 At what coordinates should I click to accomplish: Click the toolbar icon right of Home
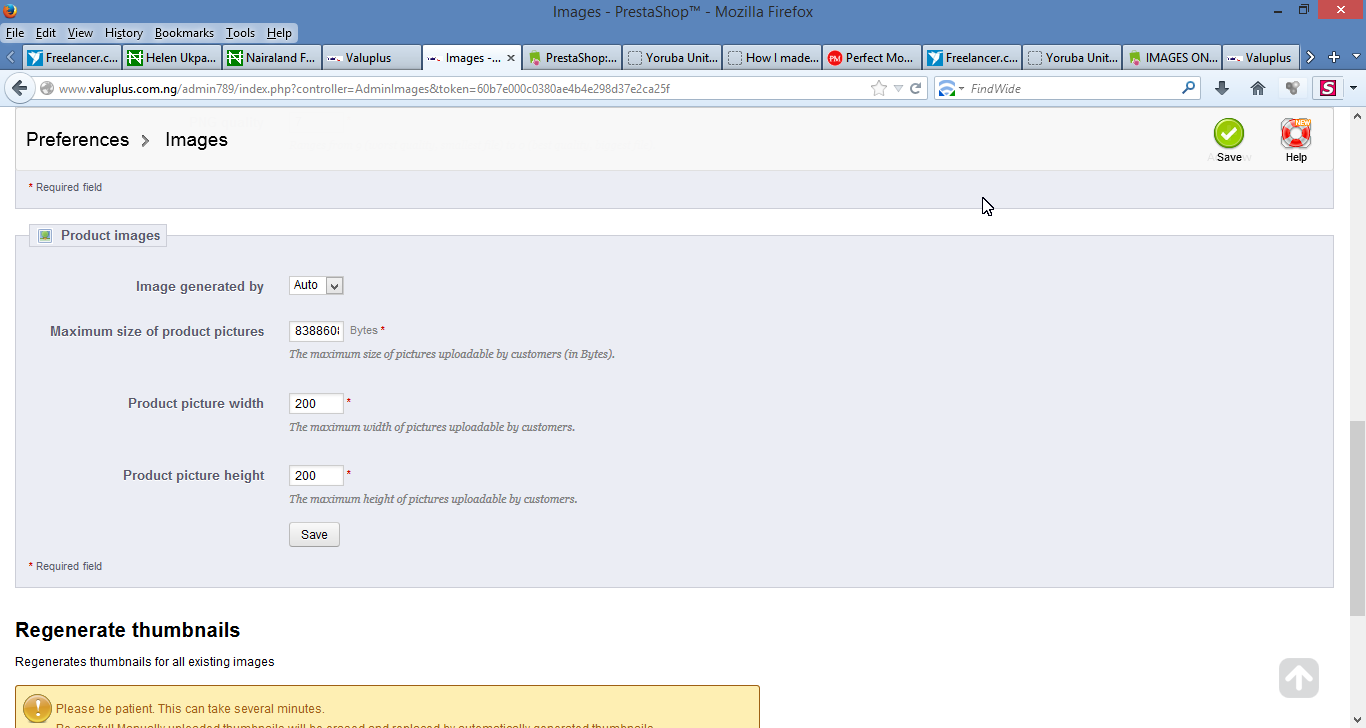click(x=1293, y=88)
